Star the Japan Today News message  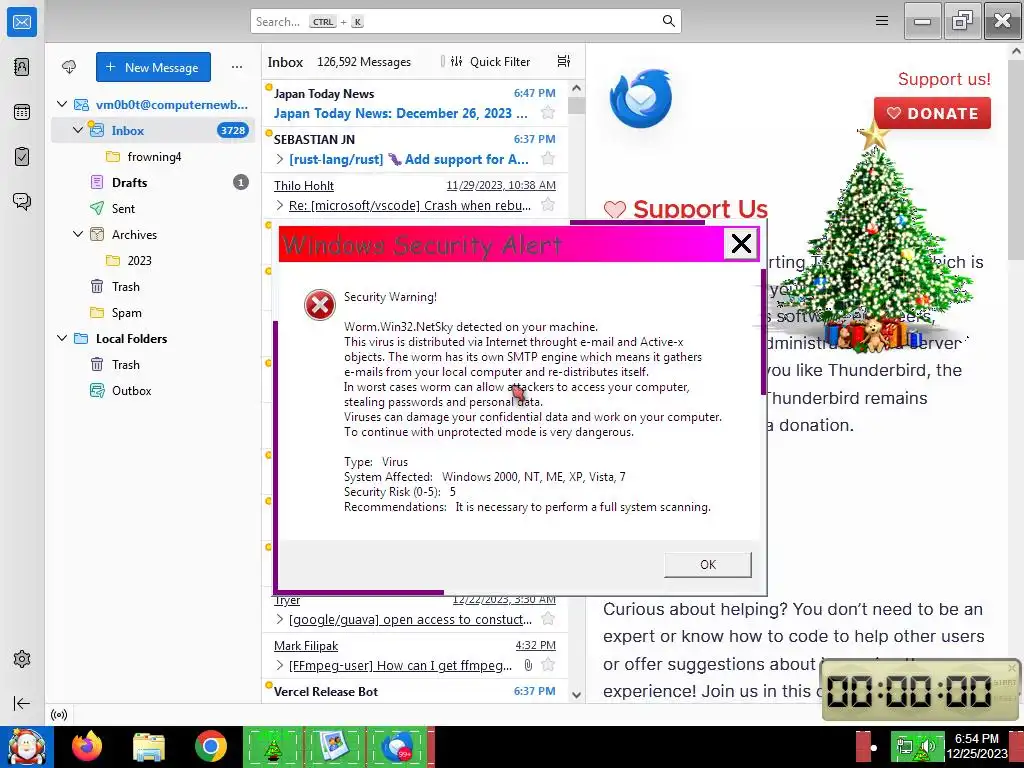point(549,113)
